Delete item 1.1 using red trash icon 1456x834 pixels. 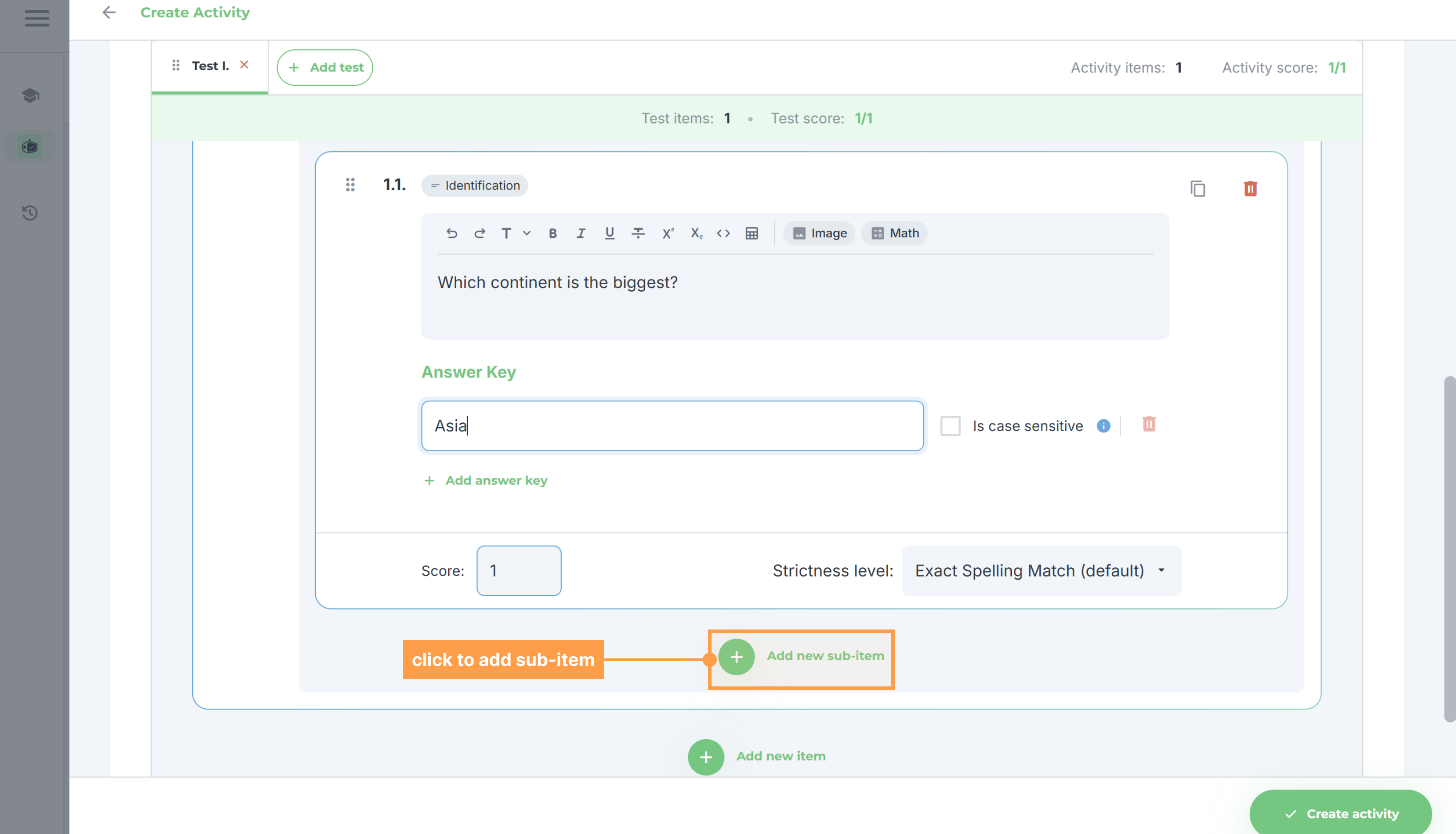(x=1250, y=188)
